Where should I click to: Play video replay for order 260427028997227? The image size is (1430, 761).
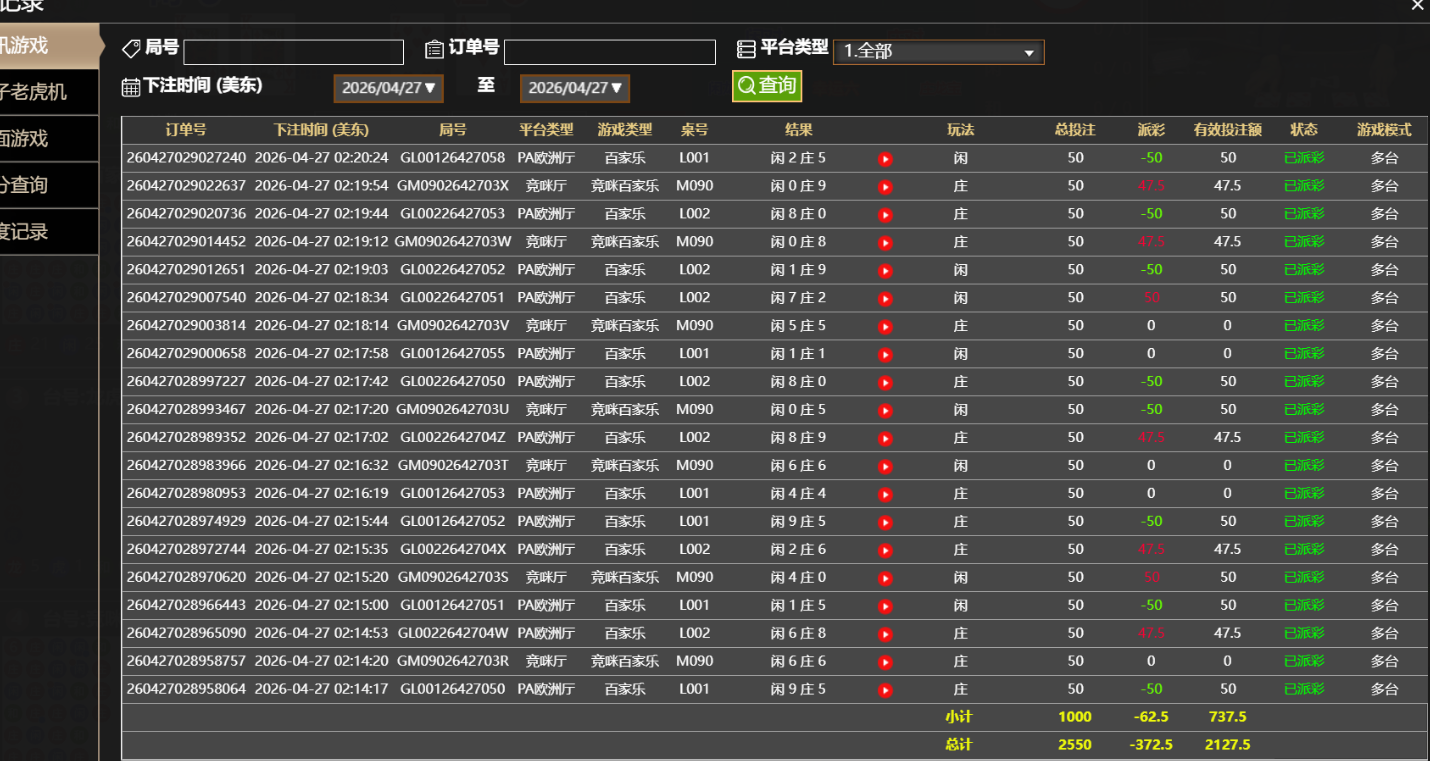point(885,383)
